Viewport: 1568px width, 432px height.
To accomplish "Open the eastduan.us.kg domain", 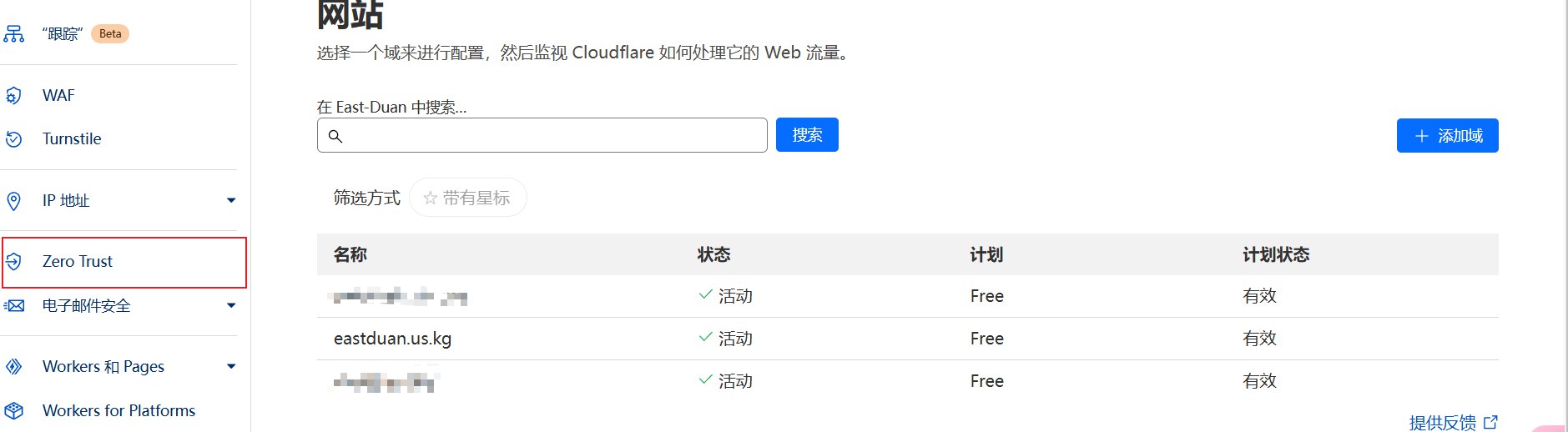I will [x=392, y=339].
